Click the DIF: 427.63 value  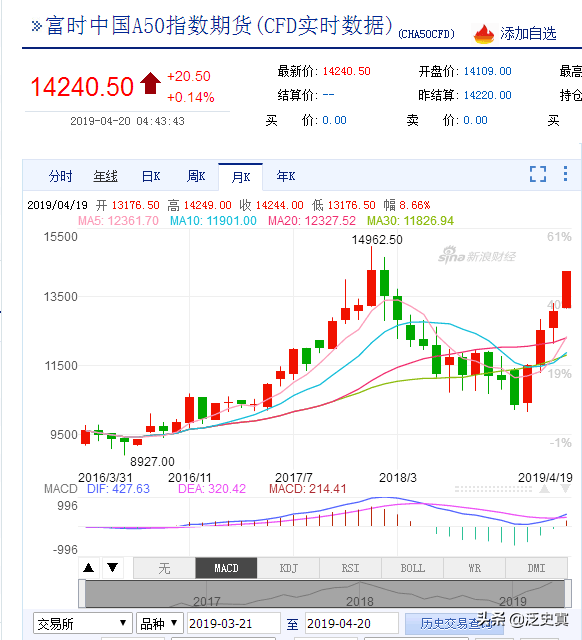point(118,489)
